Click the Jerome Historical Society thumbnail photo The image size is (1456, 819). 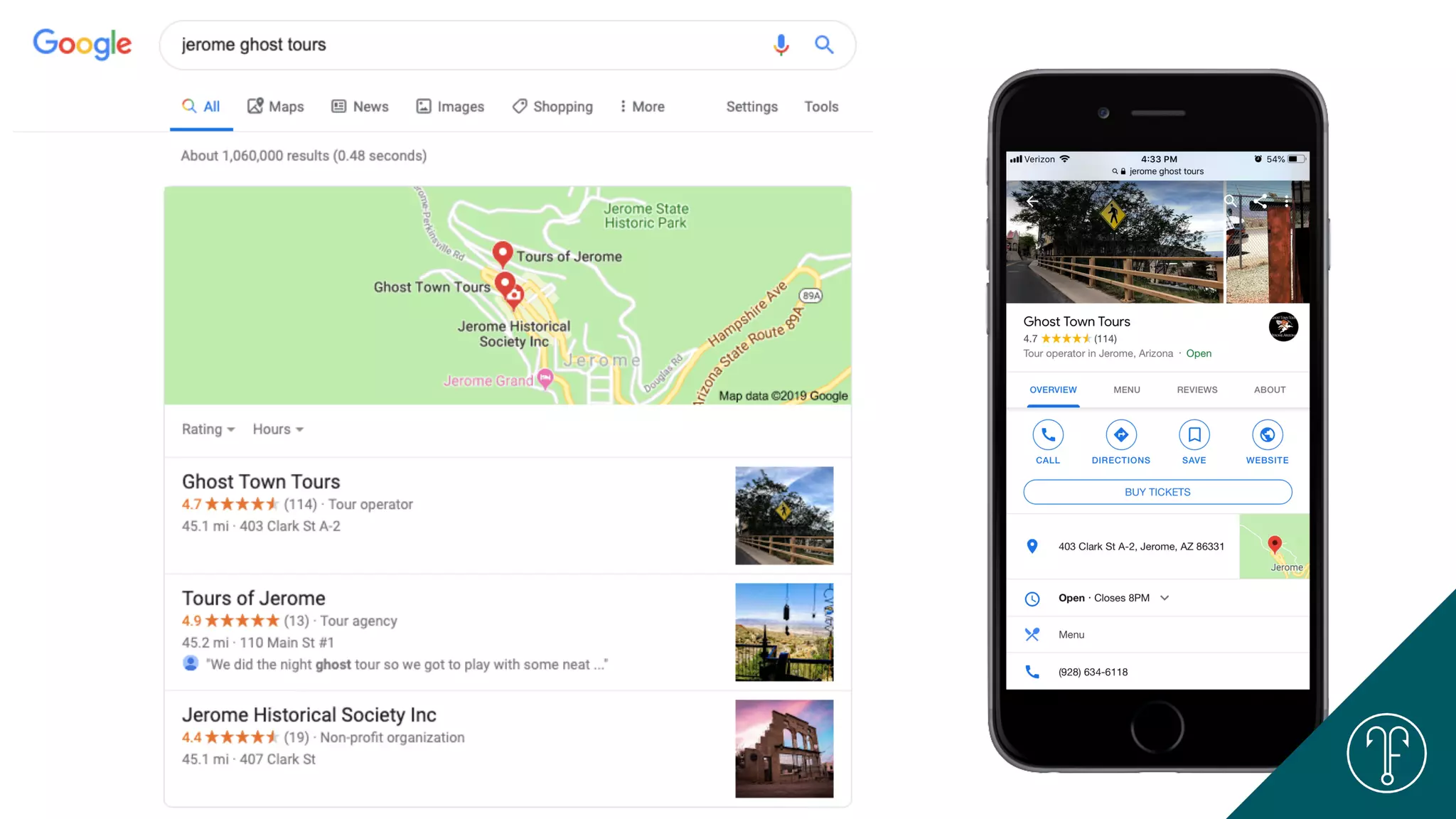point(784,749)
